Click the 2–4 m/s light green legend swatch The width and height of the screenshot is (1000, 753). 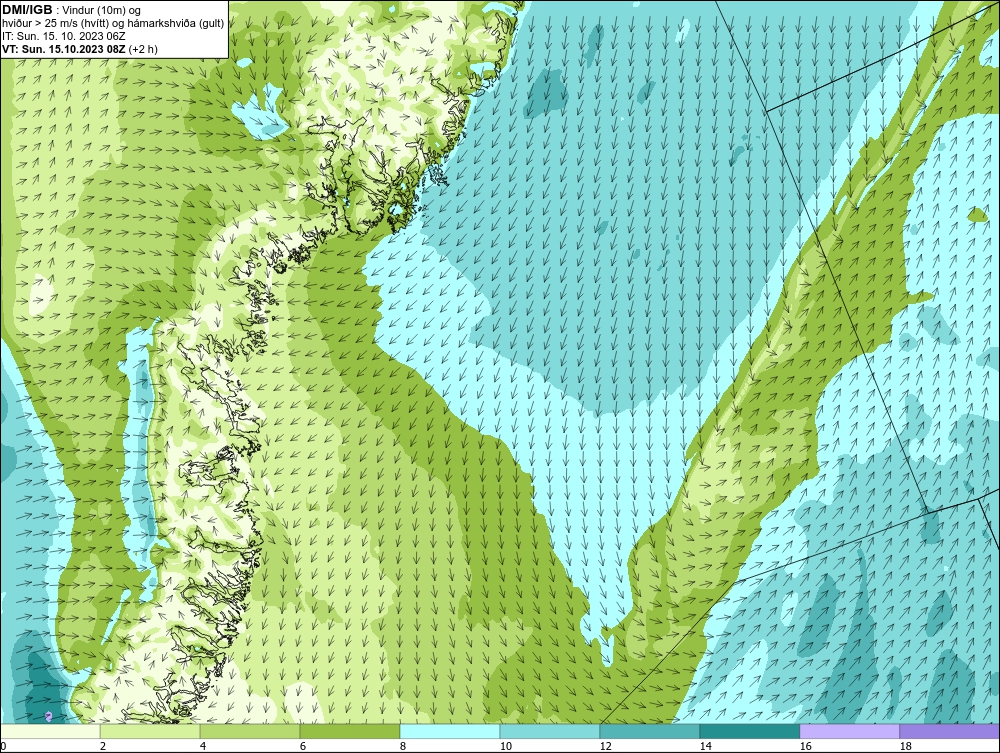coord(150,731)
